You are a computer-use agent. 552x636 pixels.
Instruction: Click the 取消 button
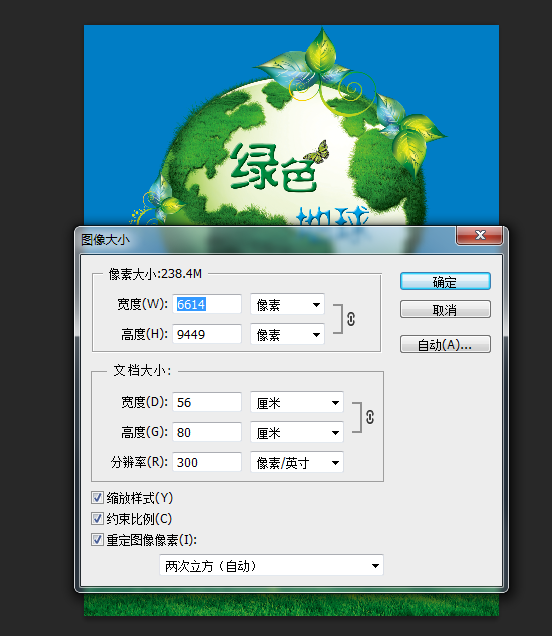[445, 309]
